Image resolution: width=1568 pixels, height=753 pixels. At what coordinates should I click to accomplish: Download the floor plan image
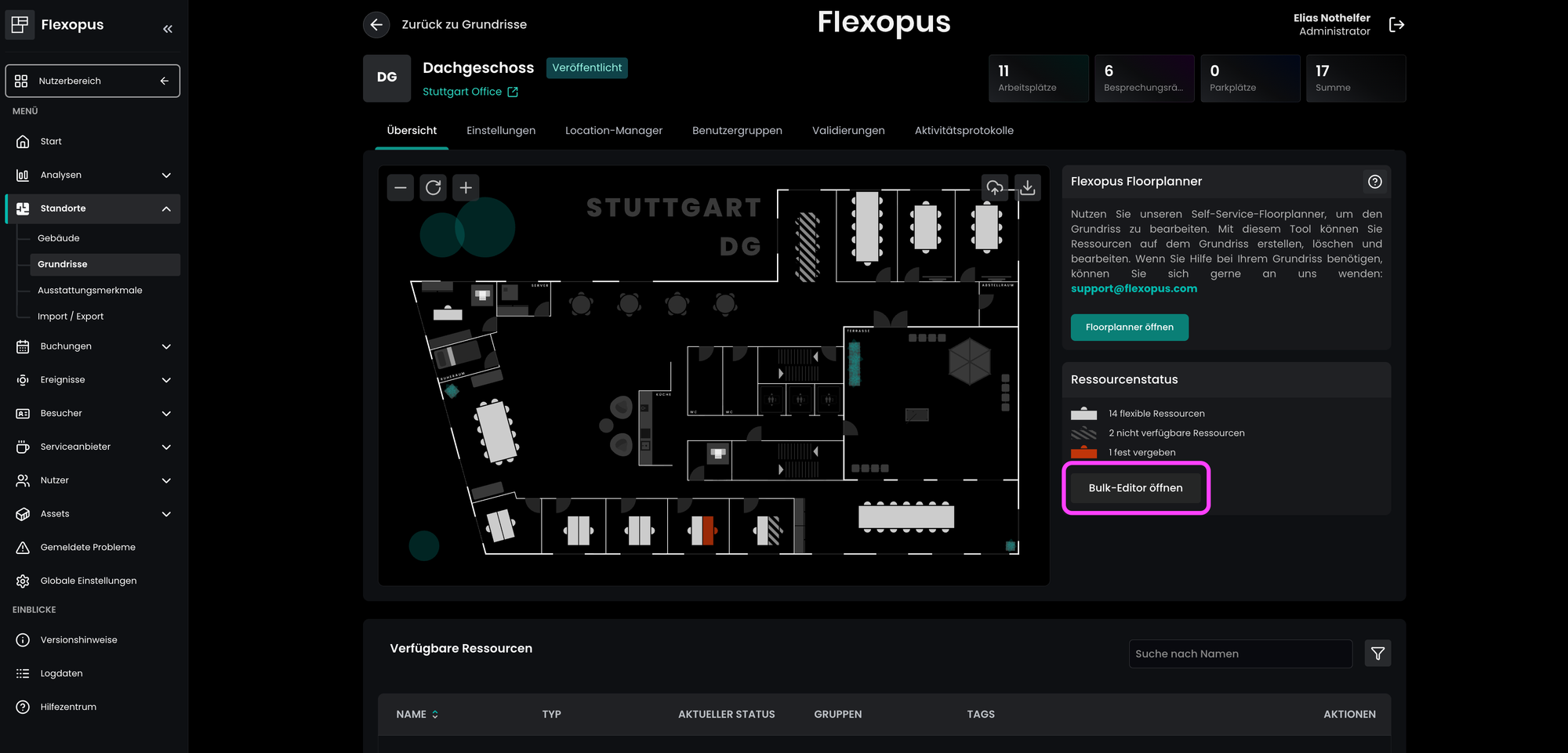(x=1027, y=188)
